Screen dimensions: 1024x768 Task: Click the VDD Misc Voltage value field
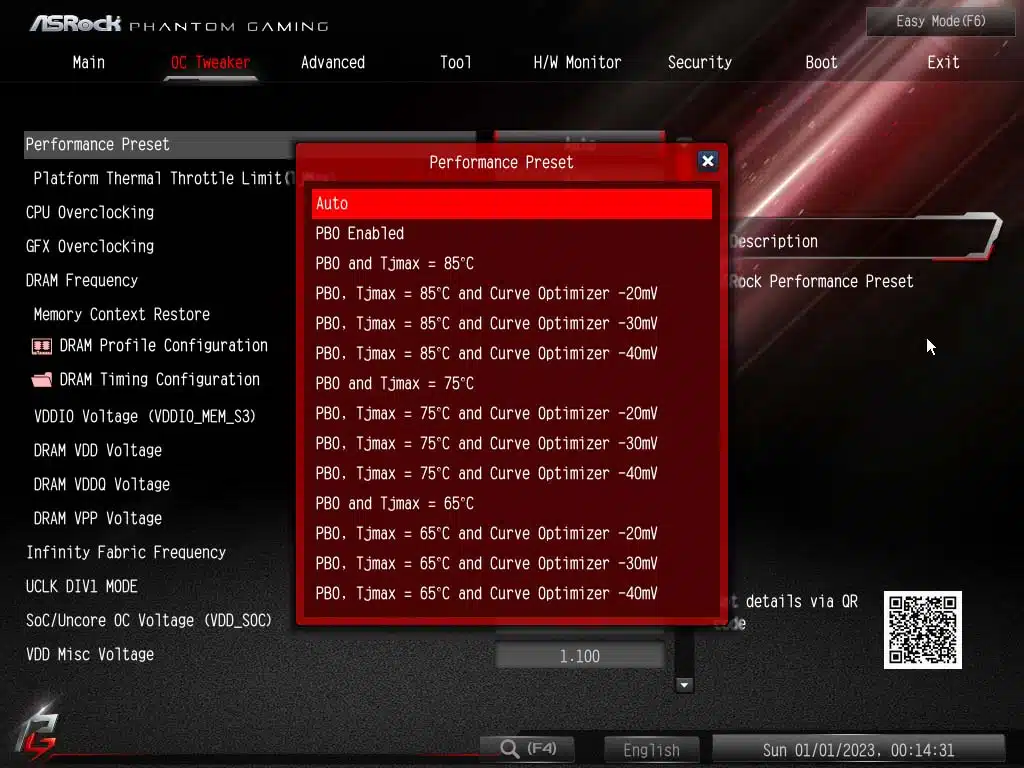click(x=580, y=656)
